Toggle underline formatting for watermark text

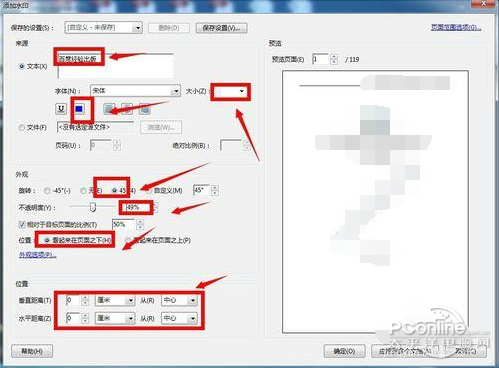(x=61, y=109)
